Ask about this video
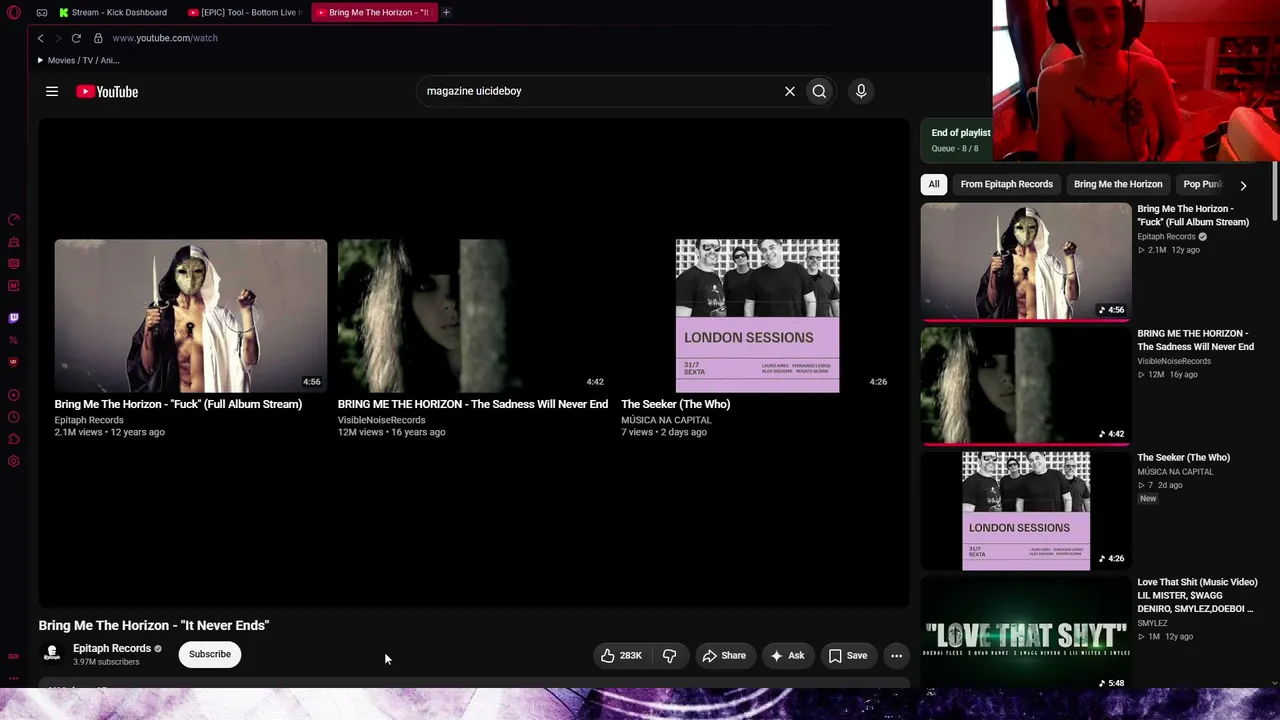The height and width of the screenshot is (720, 1280). tap(787, 656)
